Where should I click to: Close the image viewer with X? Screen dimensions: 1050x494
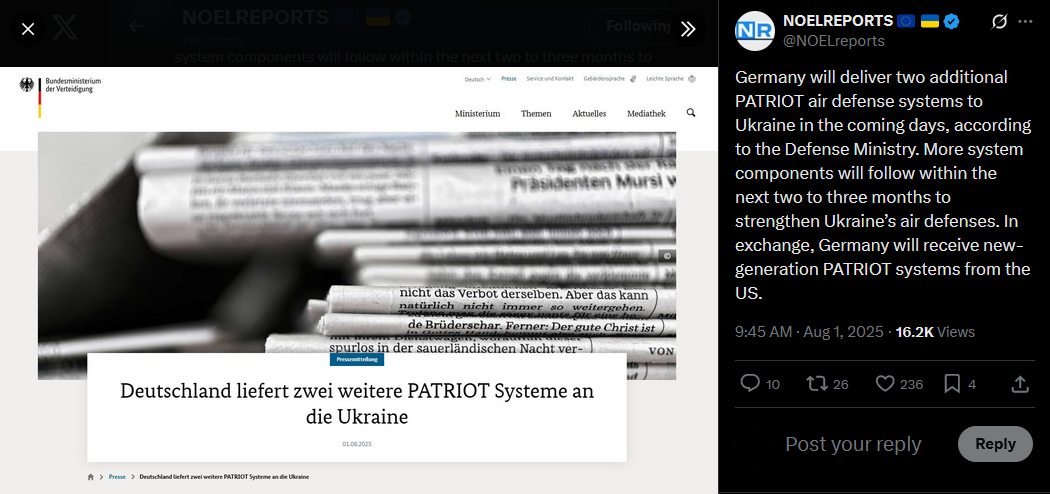28,29
